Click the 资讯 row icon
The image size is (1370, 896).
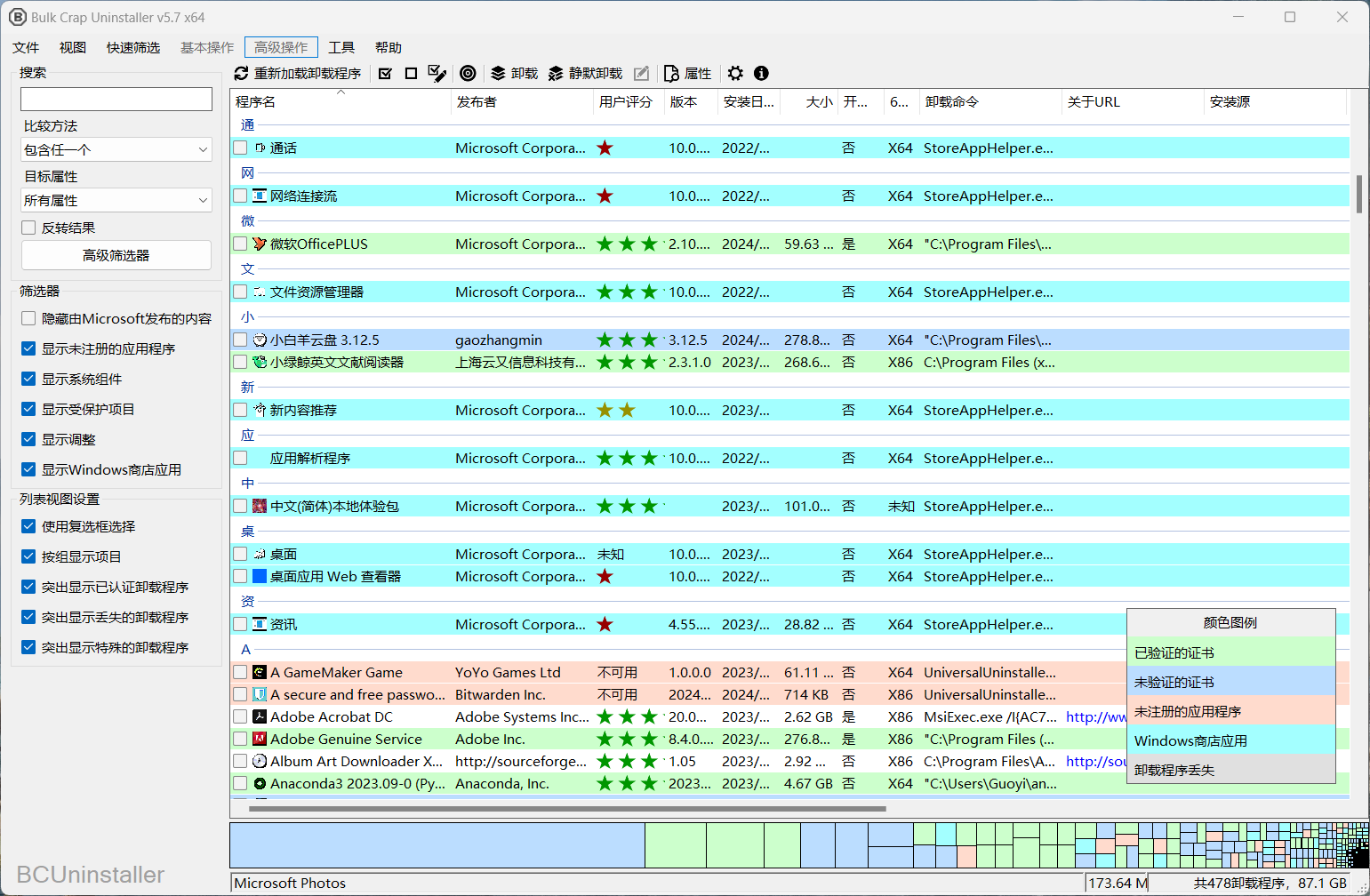coord(260,624)
